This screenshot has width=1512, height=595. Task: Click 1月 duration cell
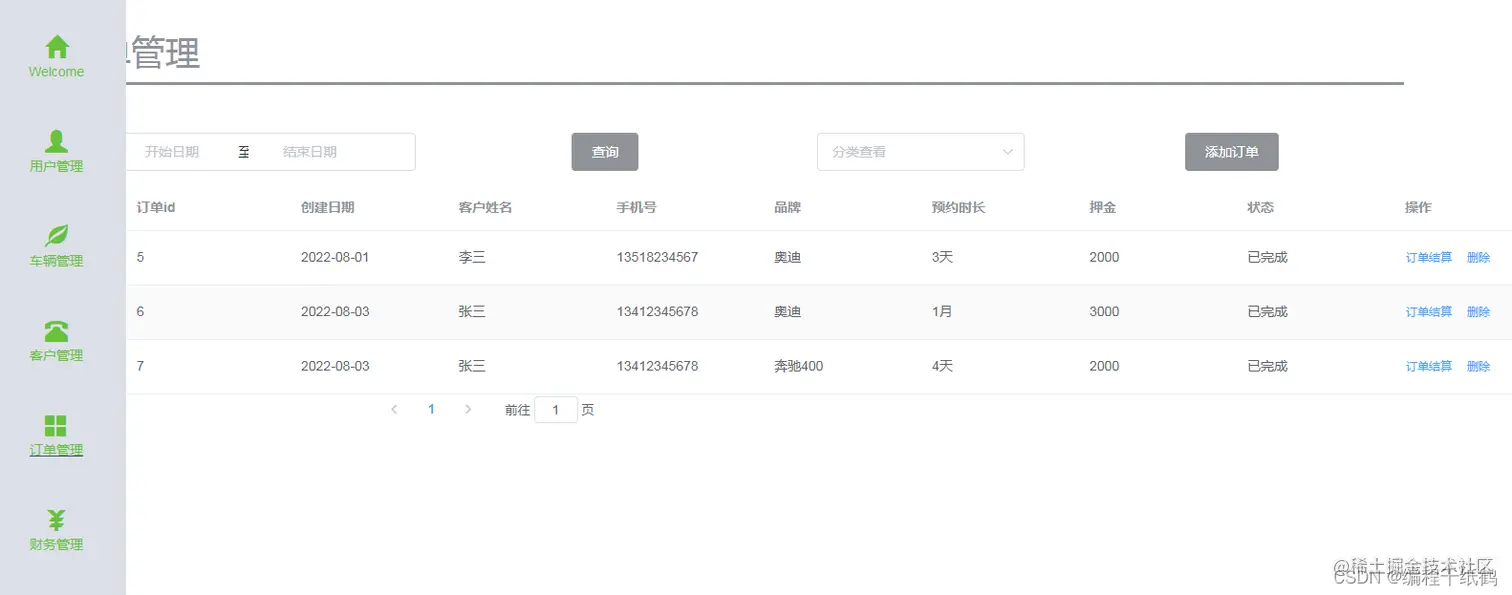(x=942, y=311)
